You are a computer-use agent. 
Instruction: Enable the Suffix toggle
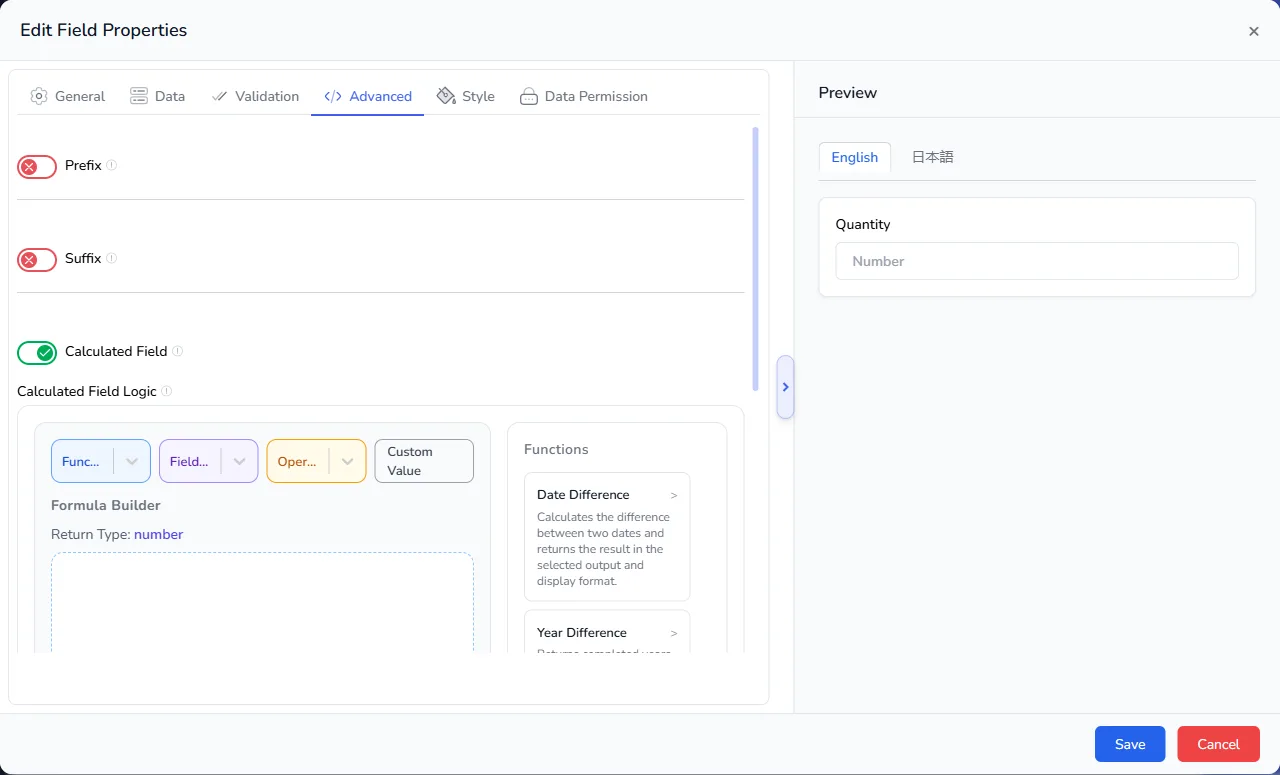pyautogui.click(x=37, y=260)
